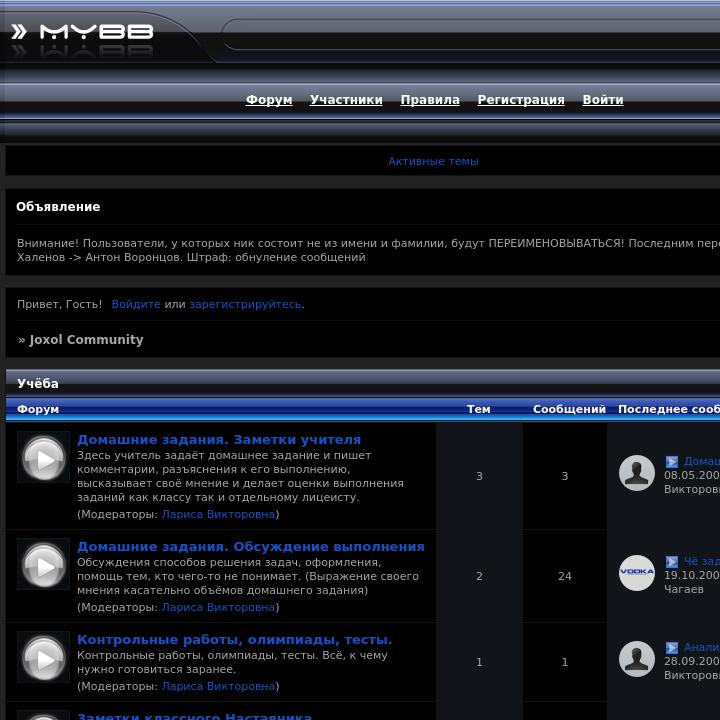Click message count 24 in Обсуждение выполнения row
Viewport: 720px width, 720px height.
coord(565,576)
